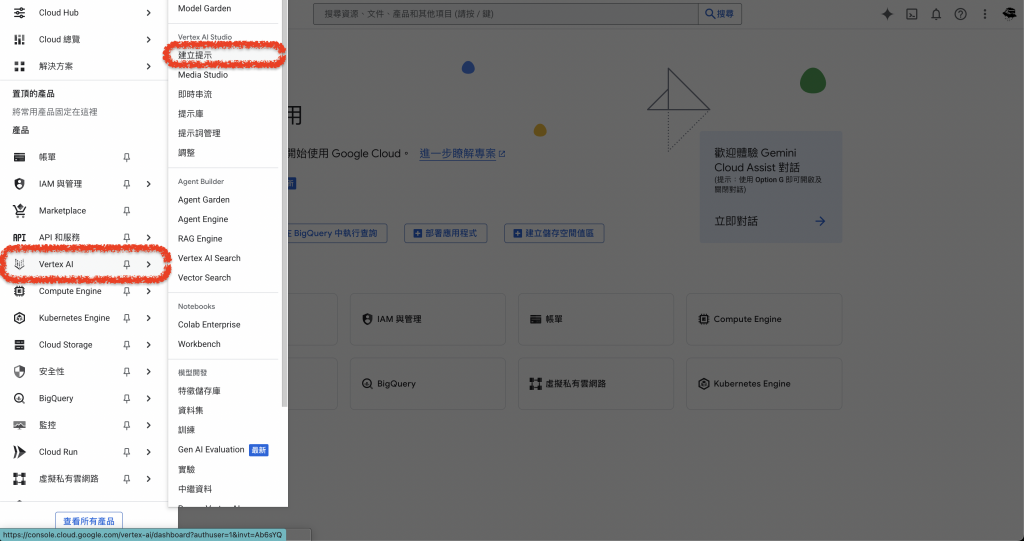Click the 解決方案 grid icon
Viewport: 1024px width, 541px height.
click(x=20, y=66)
